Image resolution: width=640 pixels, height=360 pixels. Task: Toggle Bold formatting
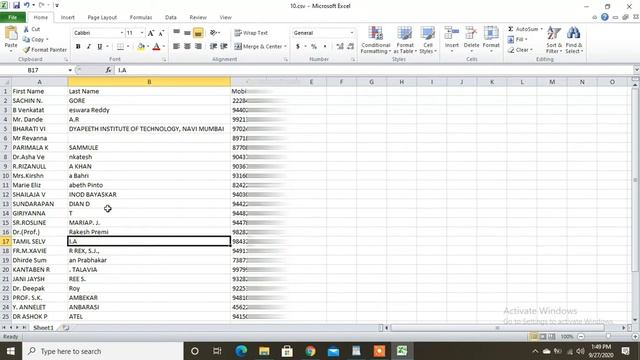click(78, 47)
